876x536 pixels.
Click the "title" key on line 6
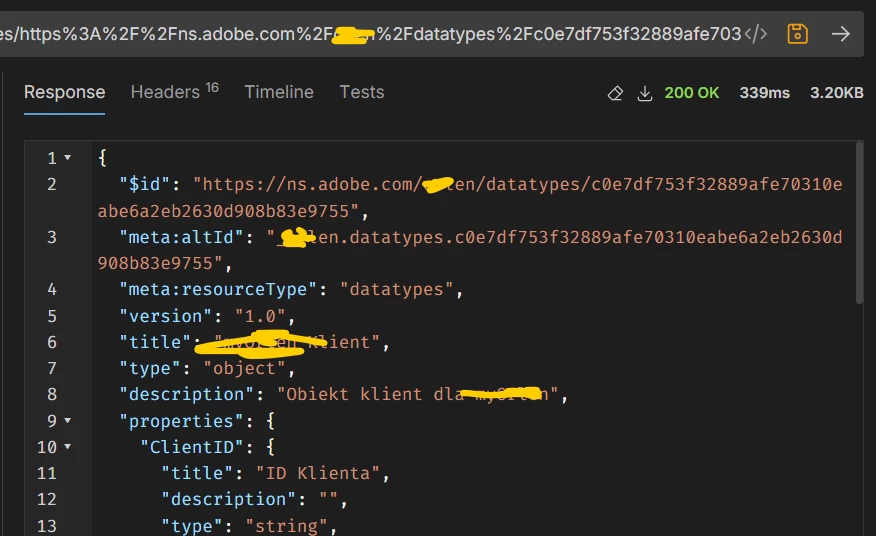[155, 342]
